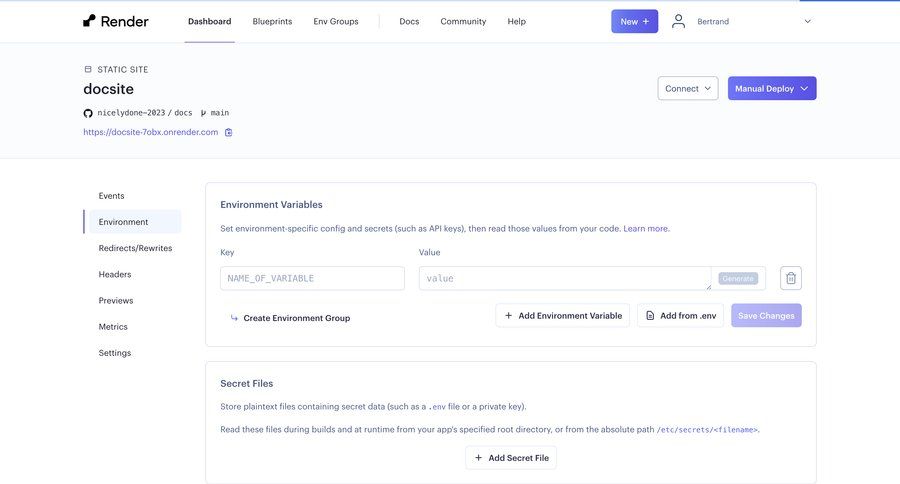900x484 pixels.
Task: Open the Manual Deploy dropdown
Action: (x=771, y=88)
